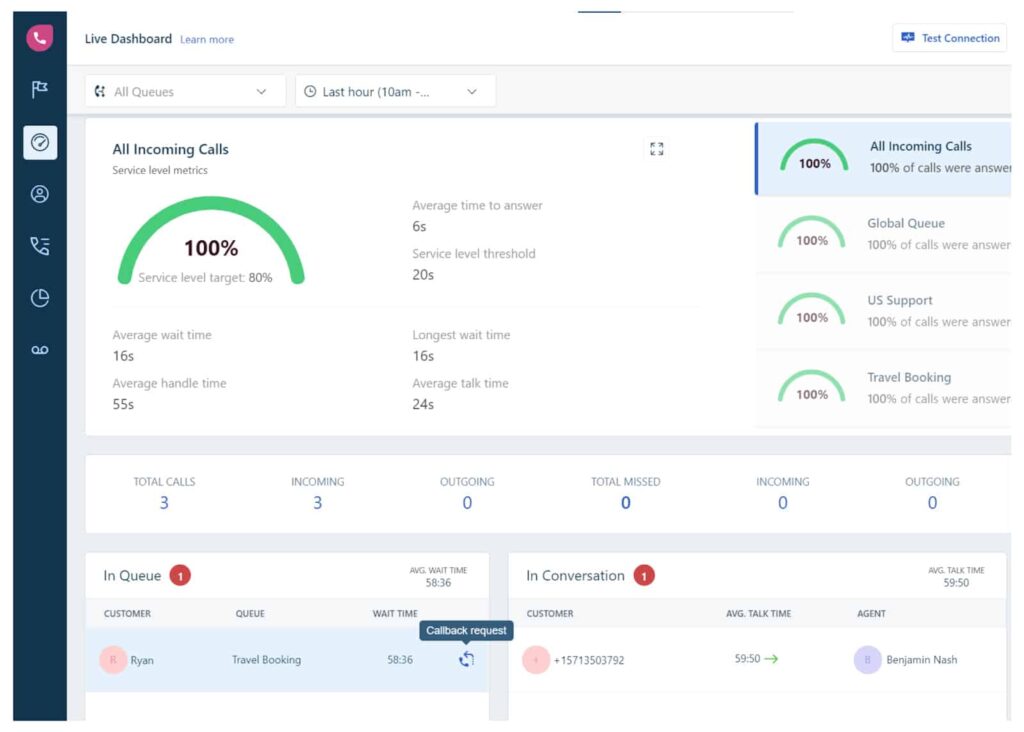The width and height of the screenshot is (1024, 732).
Task: Open the Dashboard gauge icon in sidebar
Action: (39, 142)
